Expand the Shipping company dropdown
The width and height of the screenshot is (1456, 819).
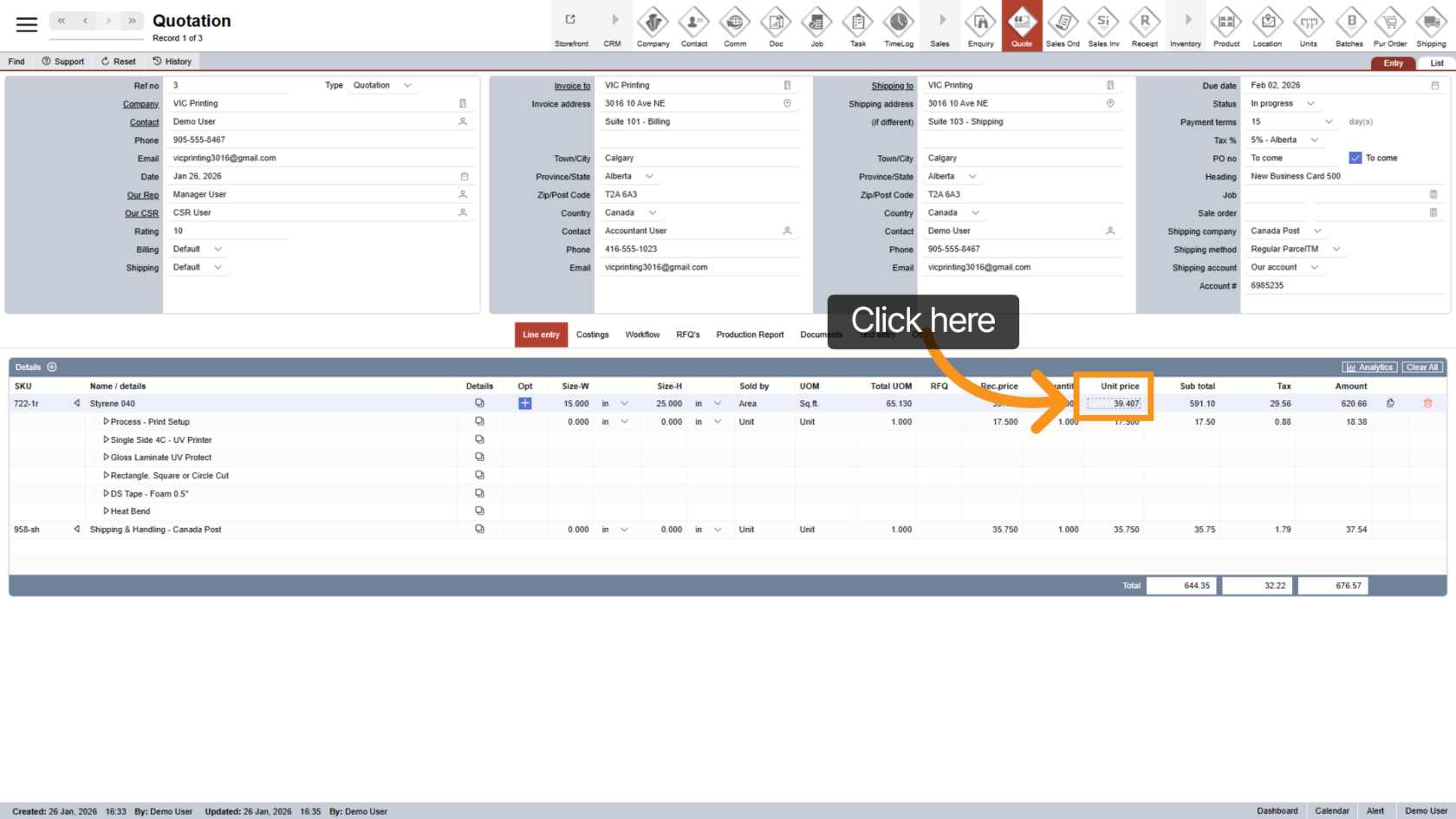pyautogui.click(x=1317, y=231)
